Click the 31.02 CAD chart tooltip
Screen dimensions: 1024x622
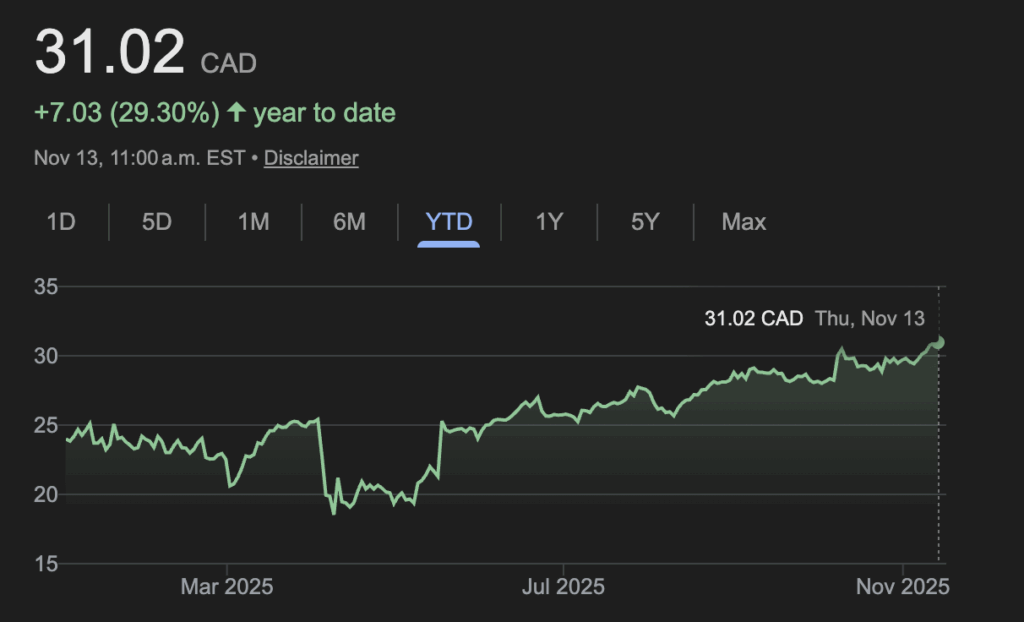pyautogui.click(x=753, y=319)
